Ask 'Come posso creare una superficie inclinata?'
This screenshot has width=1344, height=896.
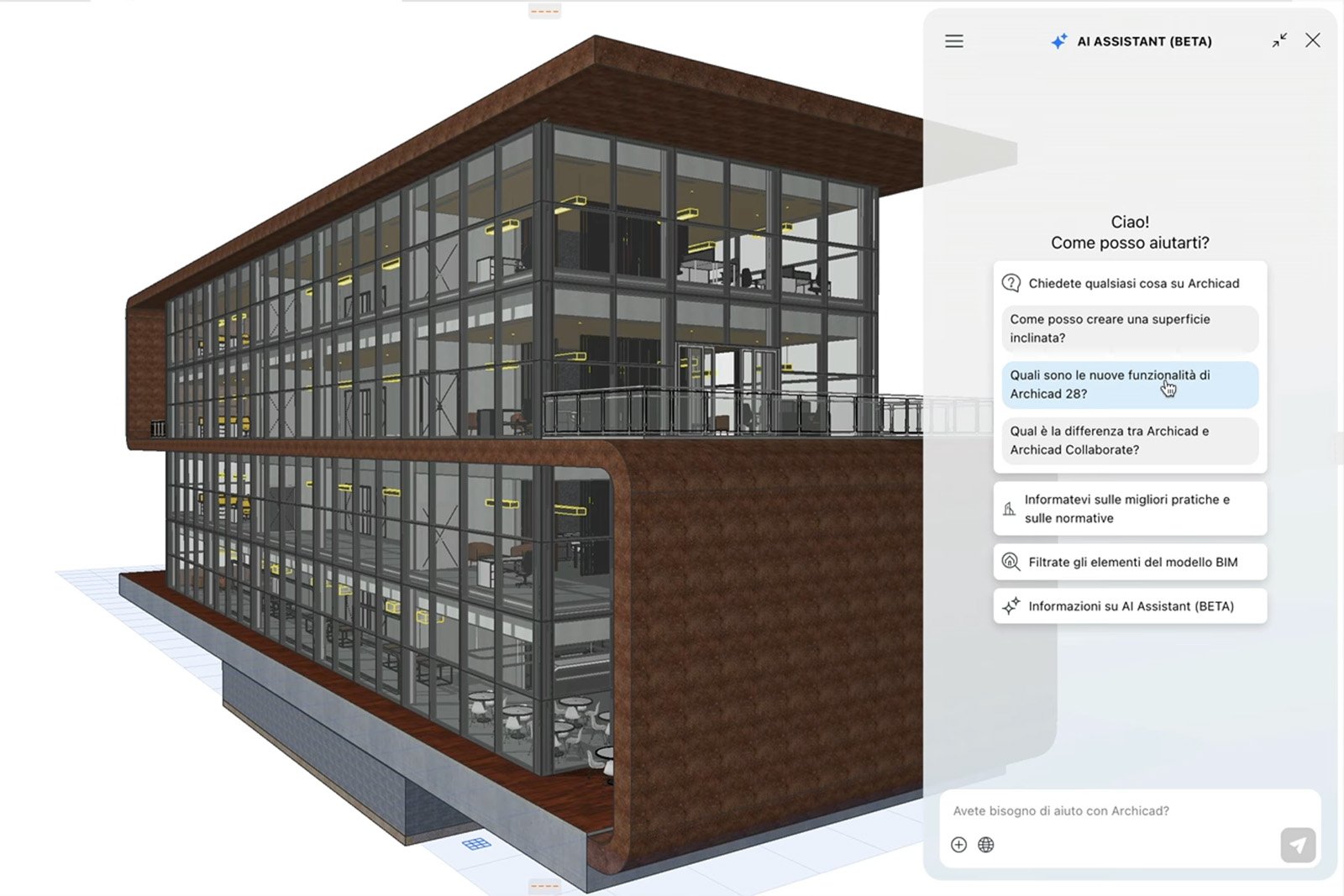pyautogui.click(x=1129, y=328)
